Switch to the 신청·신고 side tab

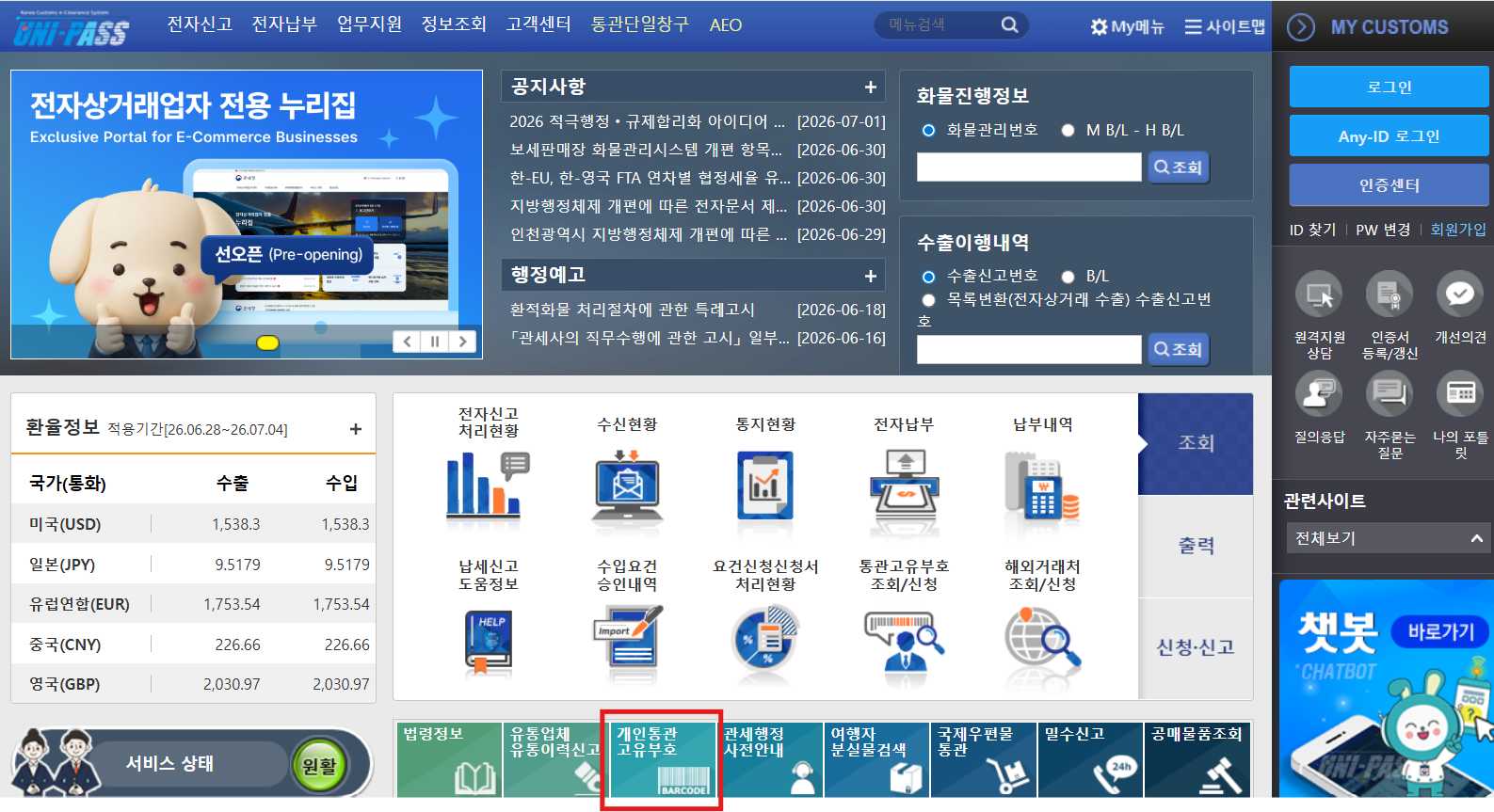point(1196,647)
